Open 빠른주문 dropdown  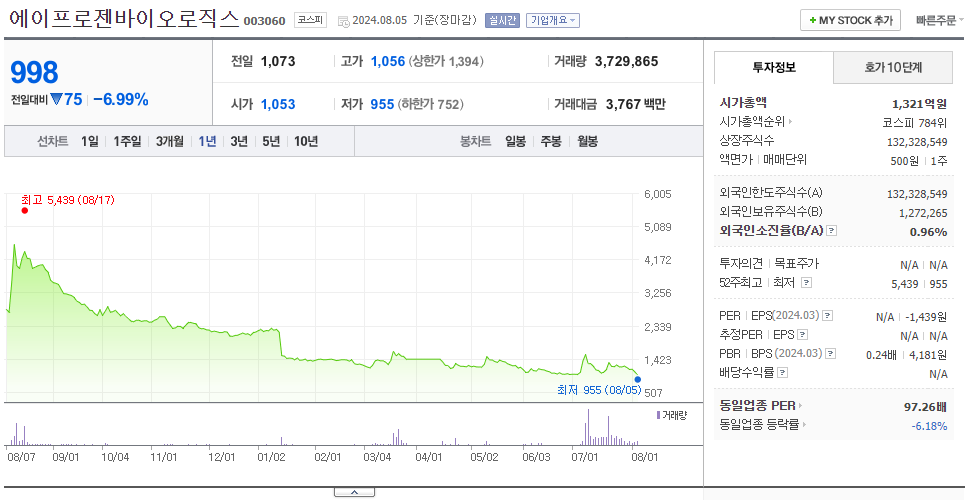(940, 20)
